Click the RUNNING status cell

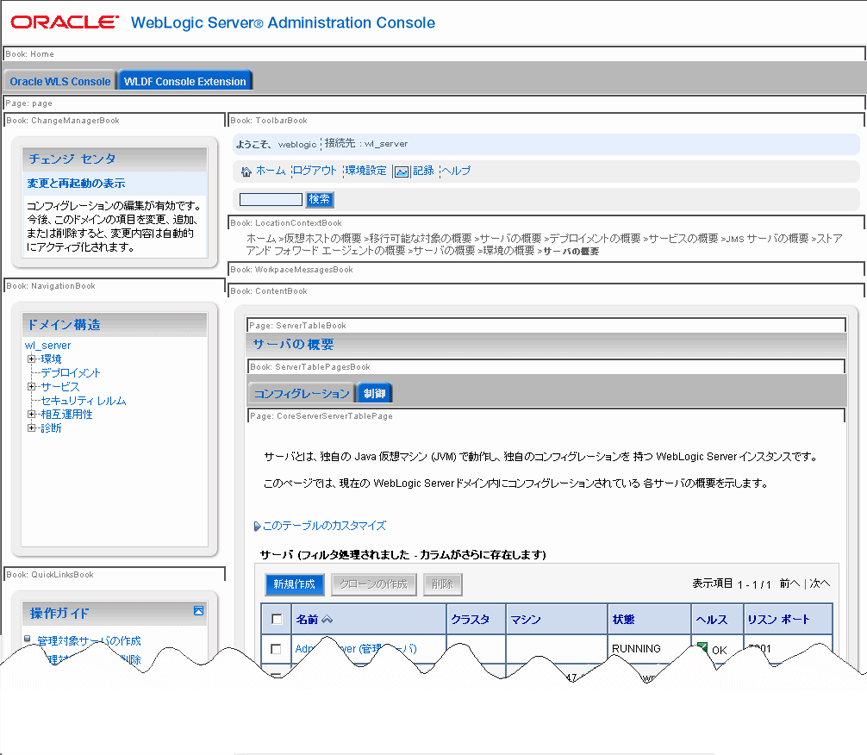(636, 648)
